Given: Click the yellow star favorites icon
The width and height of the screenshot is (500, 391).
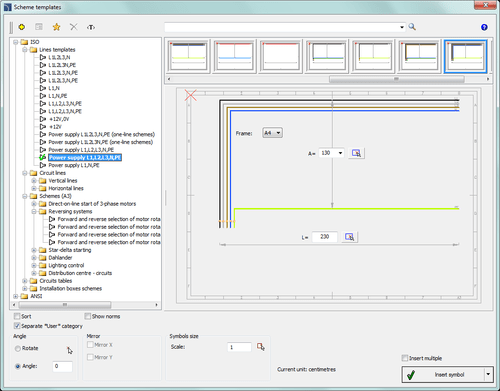Looking at the screenshot, I should 56,27.
